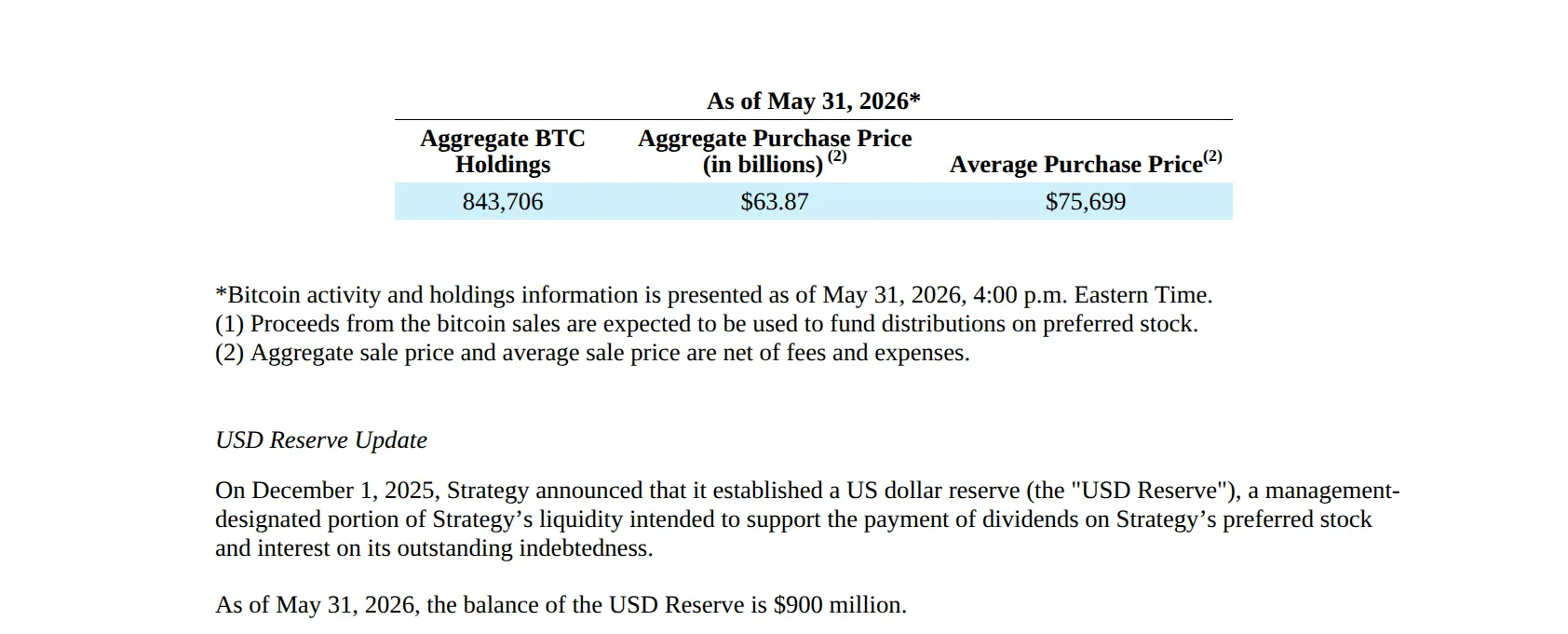Select the 843,706 holdings value cell
This screenshot has height=634, width=1568.
(503, 202)
